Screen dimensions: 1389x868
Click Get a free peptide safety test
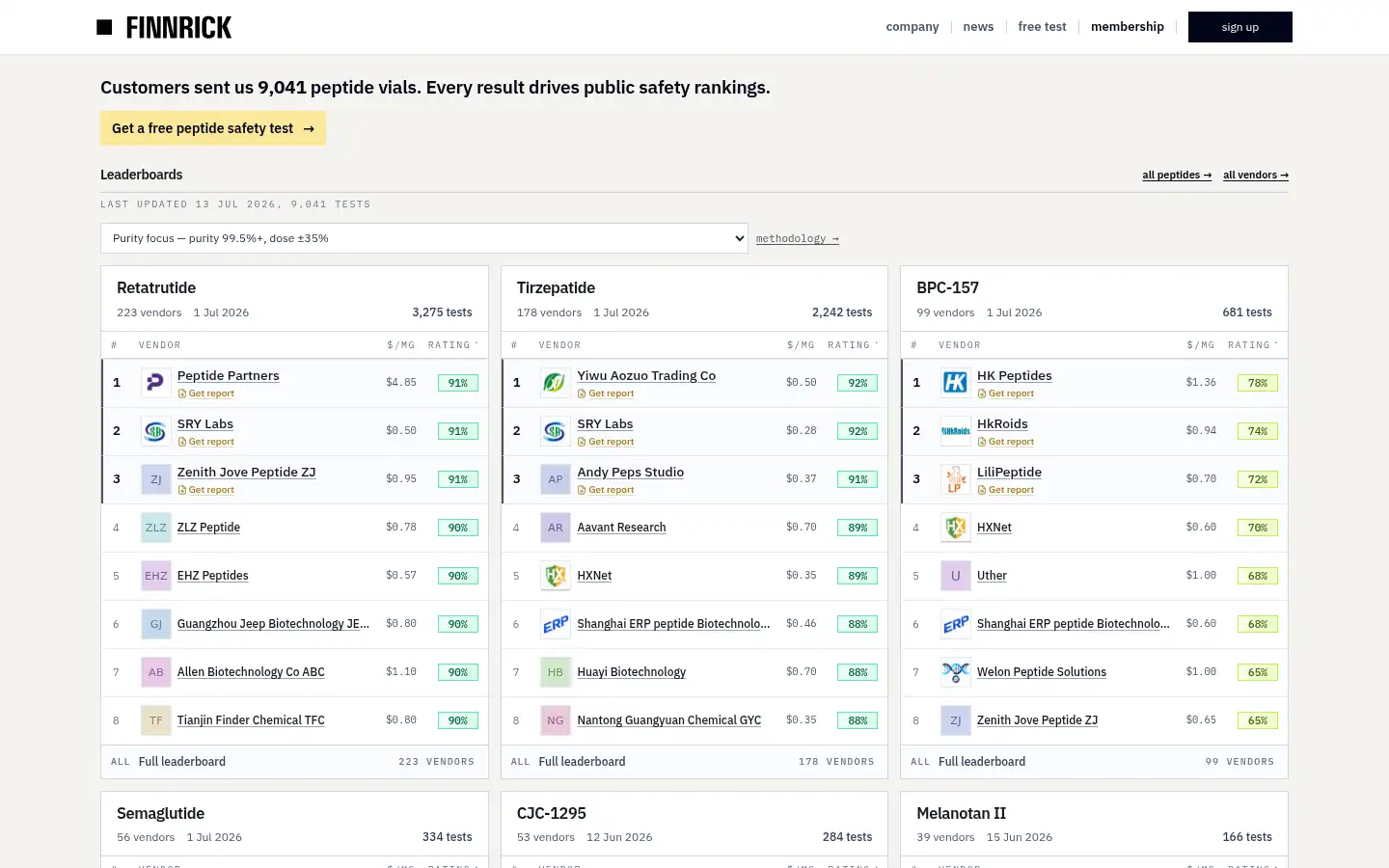coord(213,128)
